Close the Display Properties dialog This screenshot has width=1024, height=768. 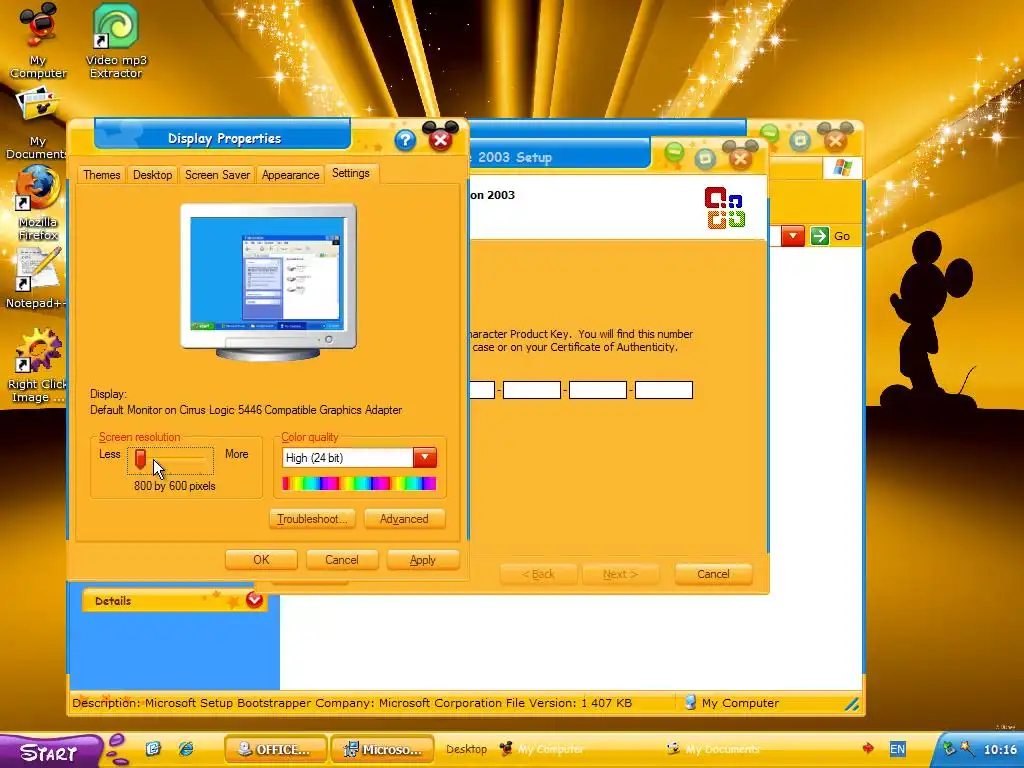(440, 139)
